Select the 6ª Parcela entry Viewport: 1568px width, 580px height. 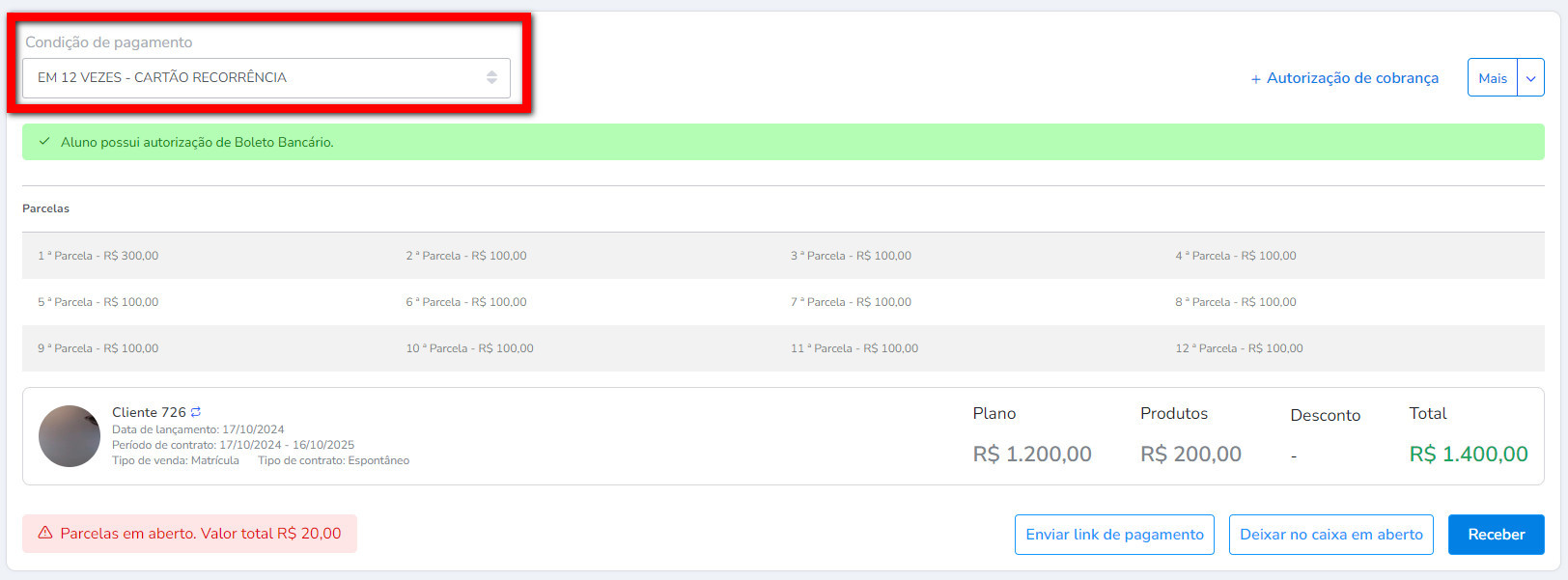466,302
